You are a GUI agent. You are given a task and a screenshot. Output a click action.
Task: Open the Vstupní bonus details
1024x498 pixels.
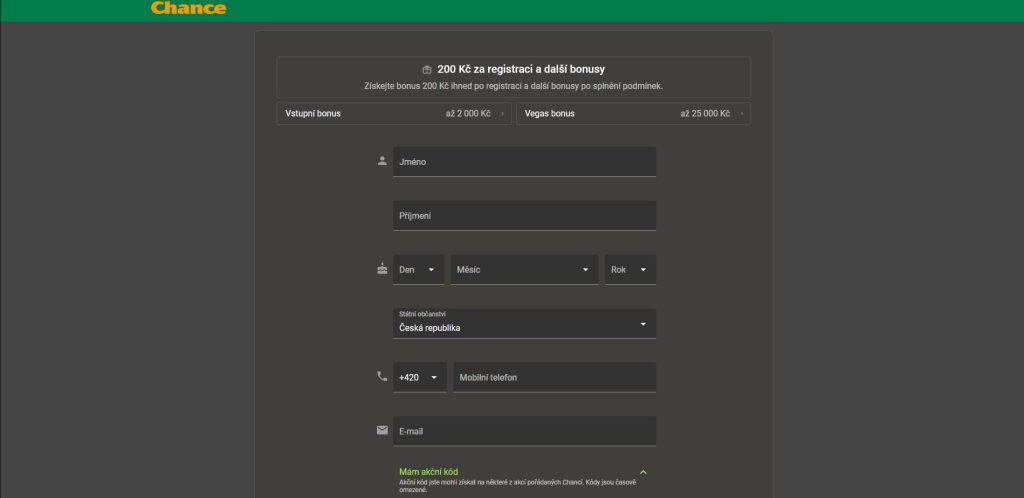(x=394, y=114)
